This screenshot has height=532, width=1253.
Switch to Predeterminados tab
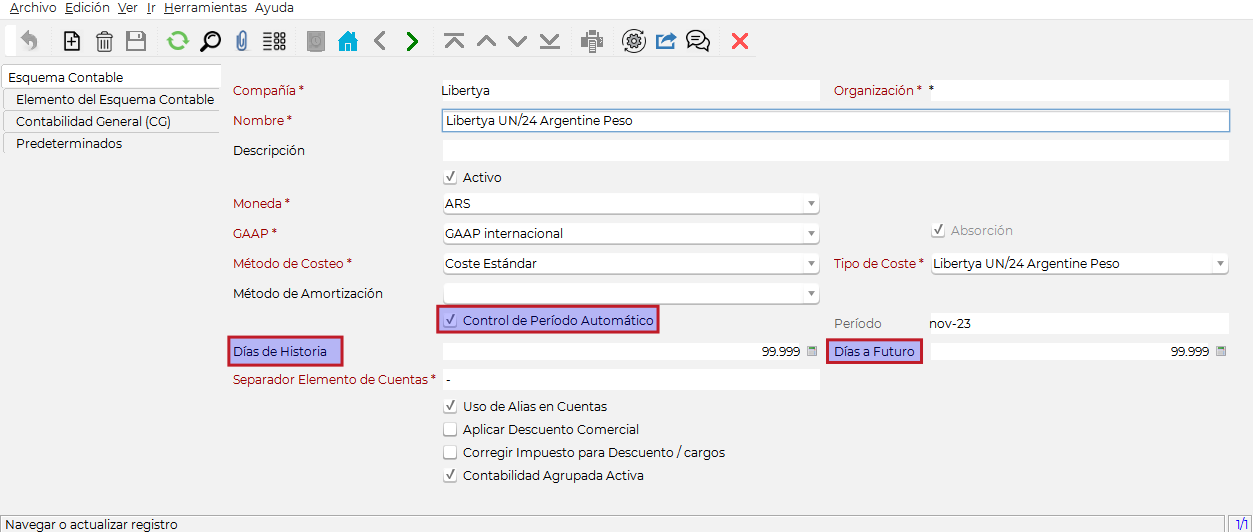pyautogui.click(x=114, y=143)
